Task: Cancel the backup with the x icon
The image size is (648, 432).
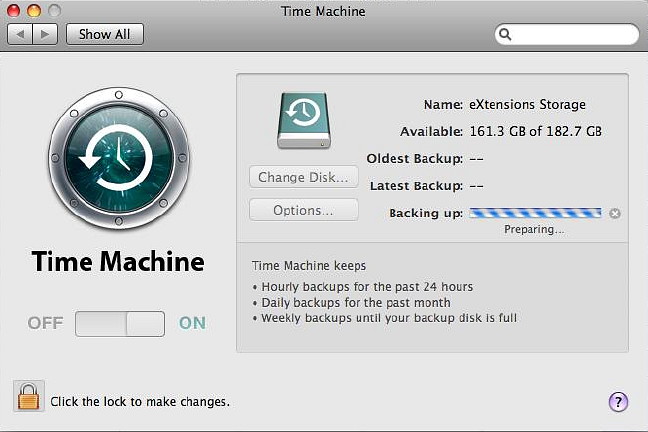Action: 615,213
